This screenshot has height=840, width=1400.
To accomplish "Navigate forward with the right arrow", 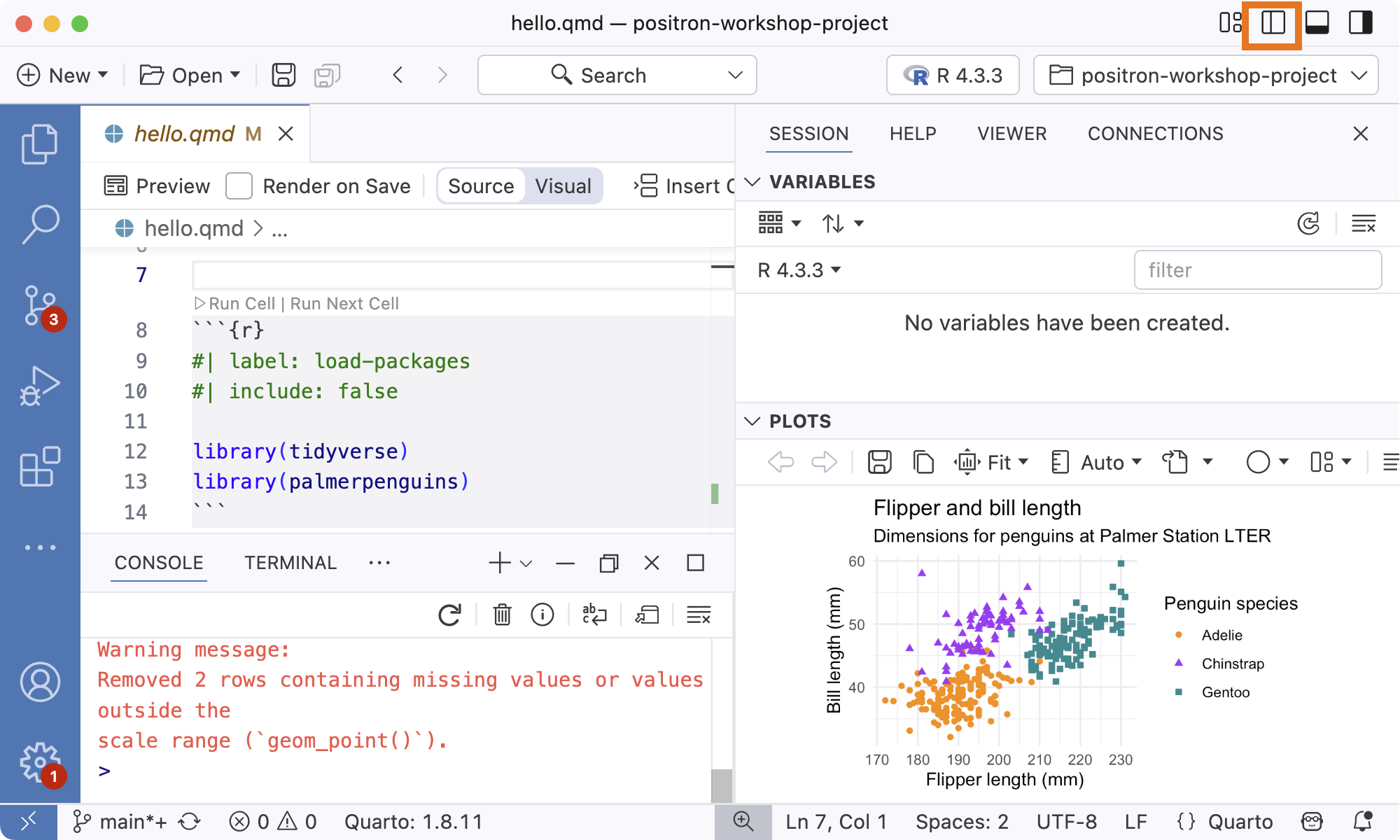I will pos(442,75).
